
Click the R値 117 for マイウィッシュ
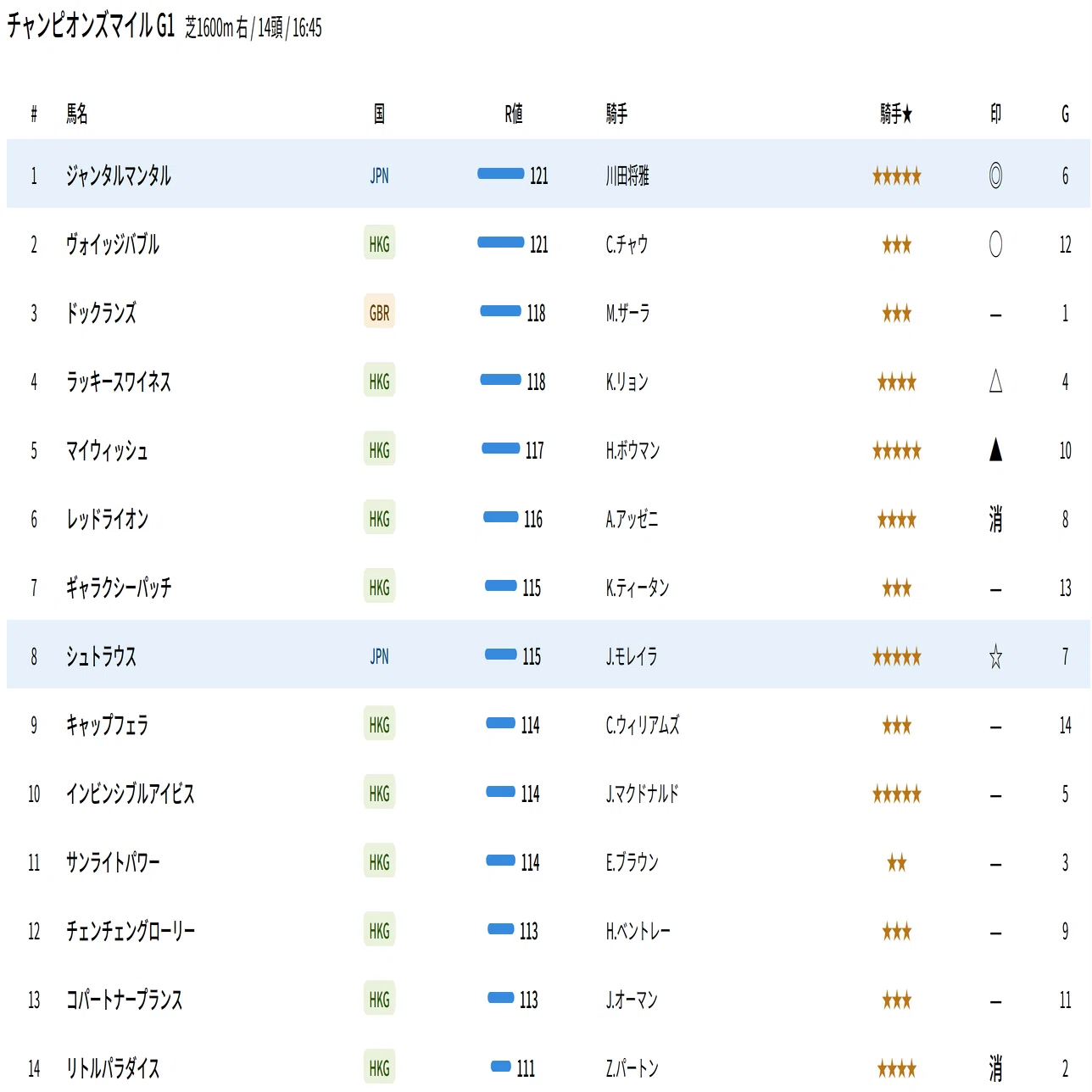535,450
